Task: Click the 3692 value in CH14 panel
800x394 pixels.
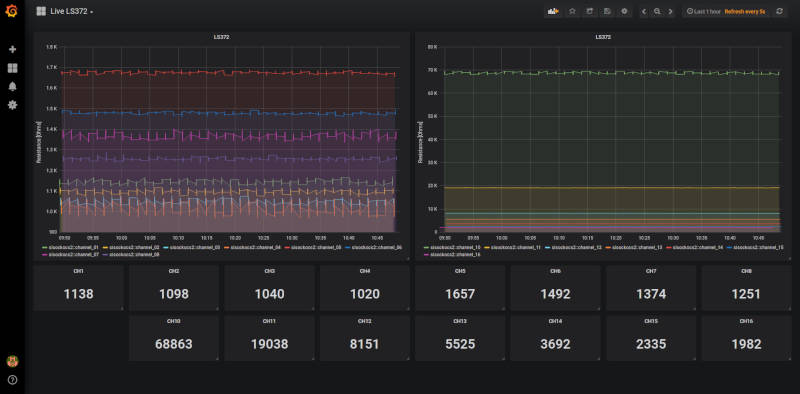Action: tap(556, 344)
